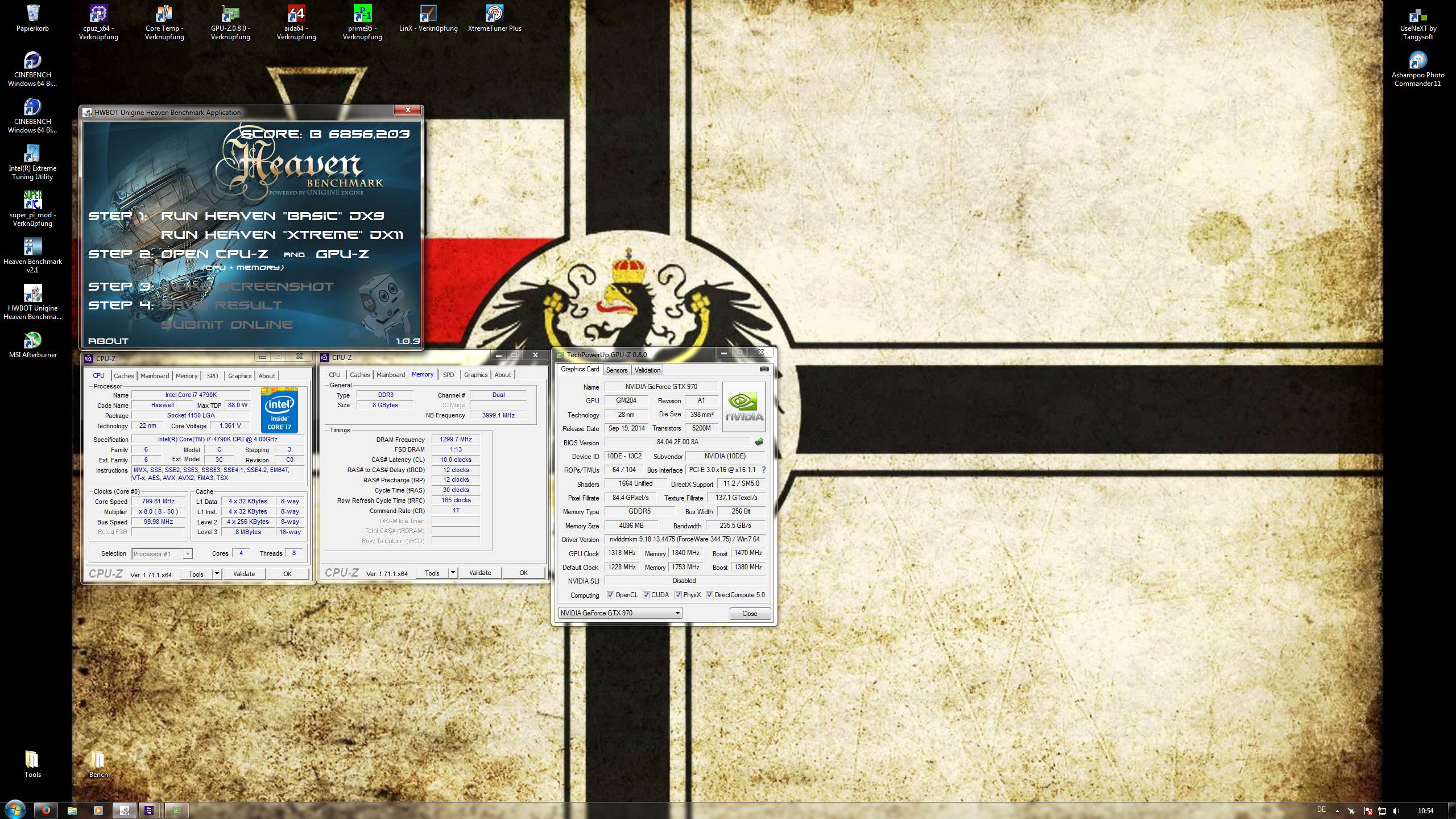Click About in HWBOT Heaven window

point(108,341)
